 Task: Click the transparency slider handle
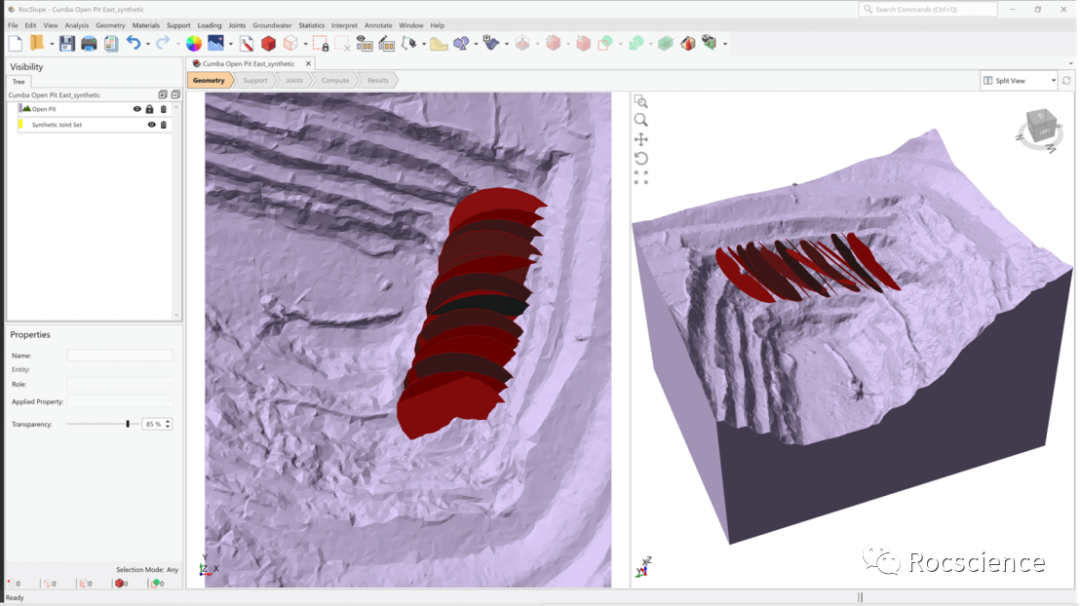tap(128, 424)
